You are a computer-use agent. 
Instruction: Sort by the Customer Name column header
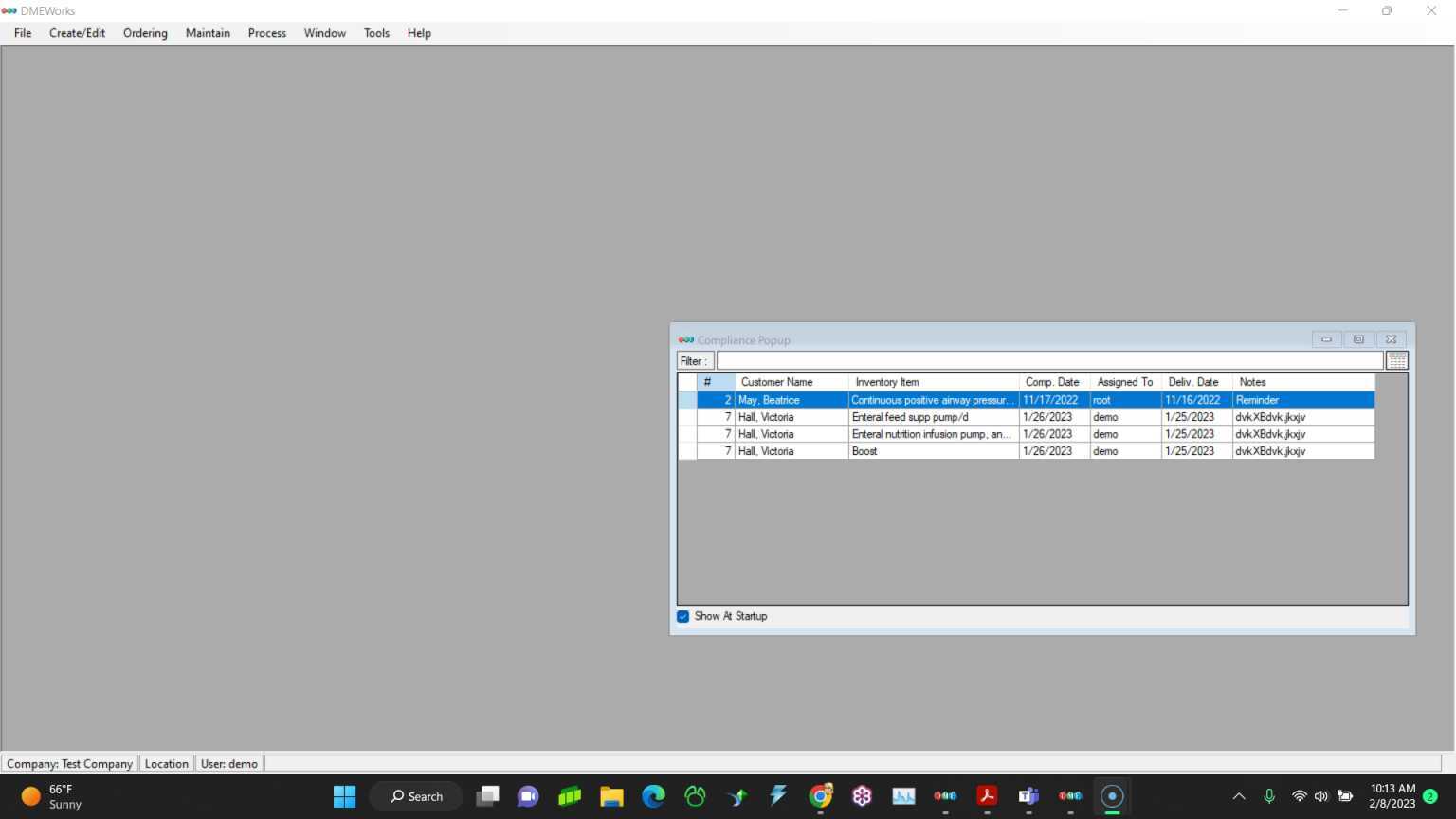[776, 382]
